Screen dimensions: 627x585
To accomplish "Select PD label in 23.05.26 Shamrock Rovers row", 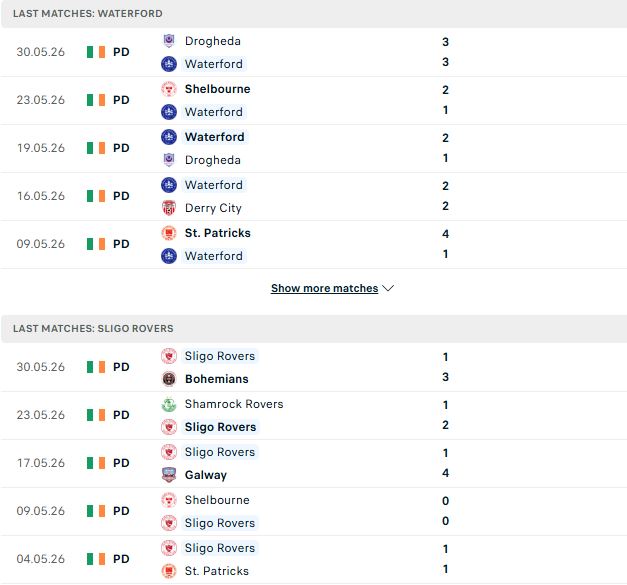I will (121, 415).
